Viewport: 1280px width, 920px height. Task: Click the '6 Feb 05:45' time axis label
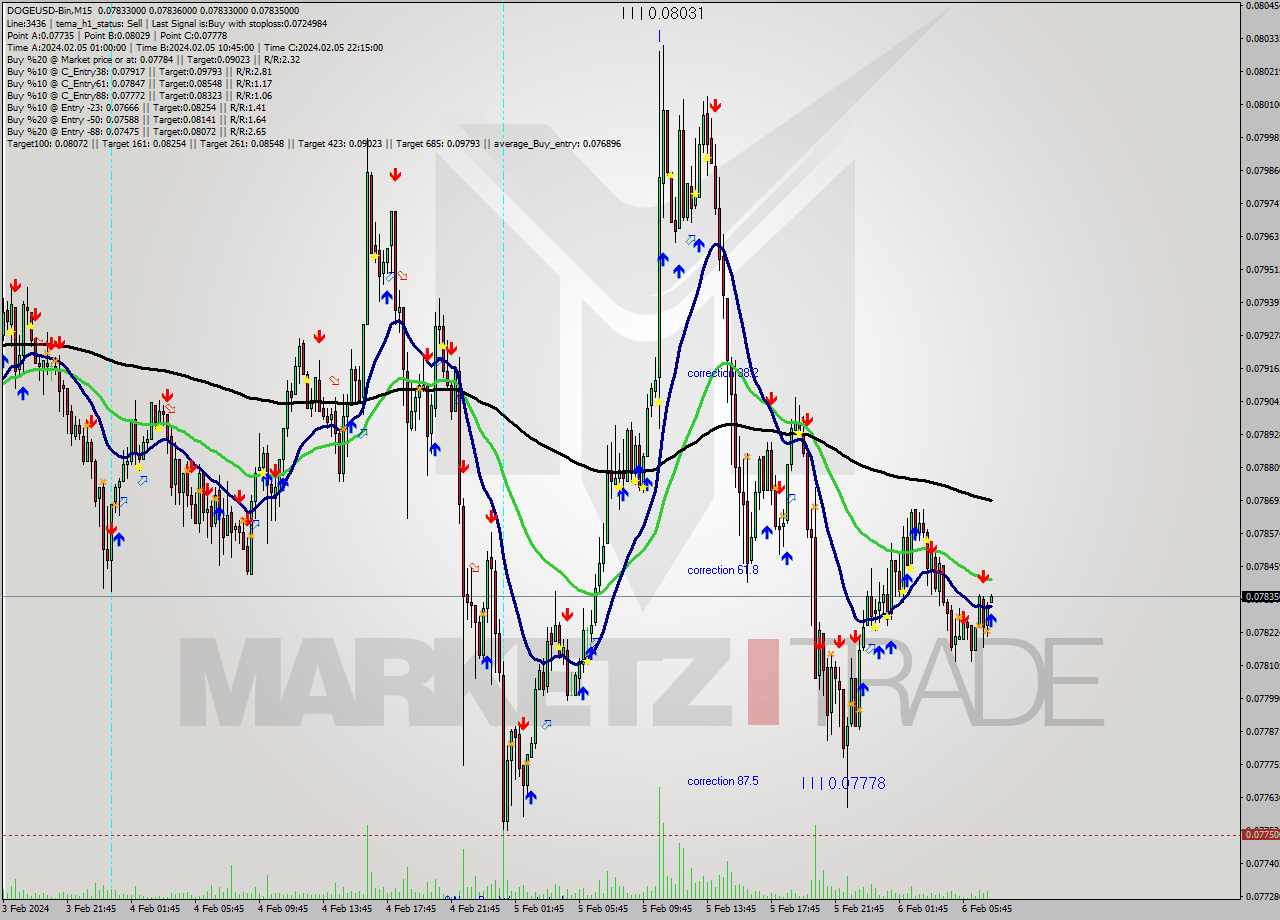(987, 909)
